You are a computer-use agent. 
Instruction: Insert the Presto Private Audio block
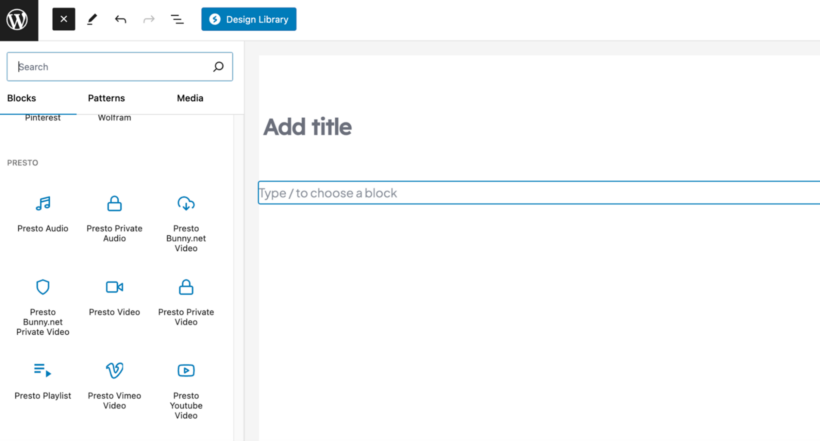tap(115, 219)
